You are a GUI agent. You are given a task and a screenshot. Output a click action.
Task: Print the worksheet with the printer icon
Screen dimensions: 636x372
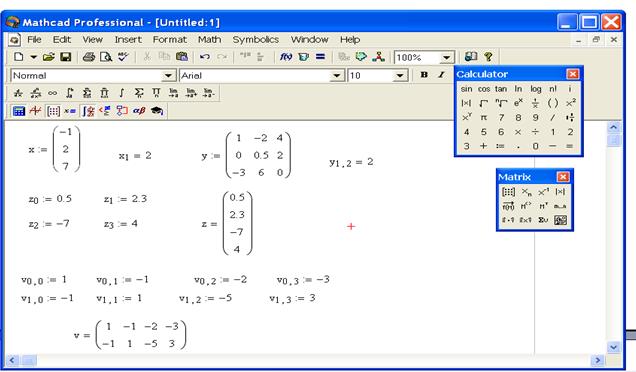[x=89, y=57]
